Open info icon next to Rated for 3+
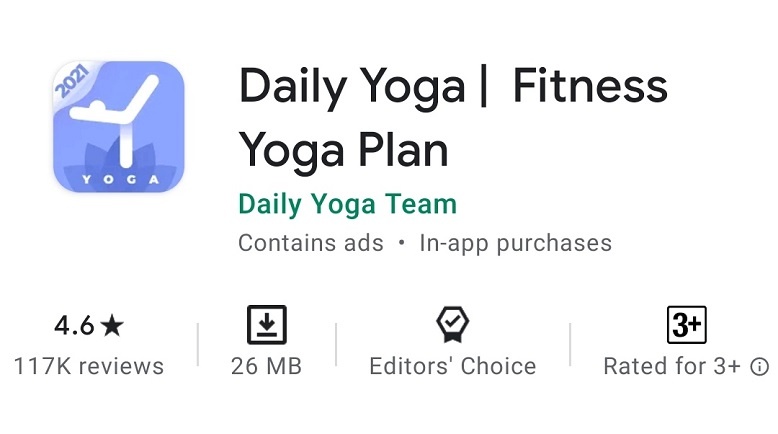Screen dimensions: 778x434 coord(760,367)
